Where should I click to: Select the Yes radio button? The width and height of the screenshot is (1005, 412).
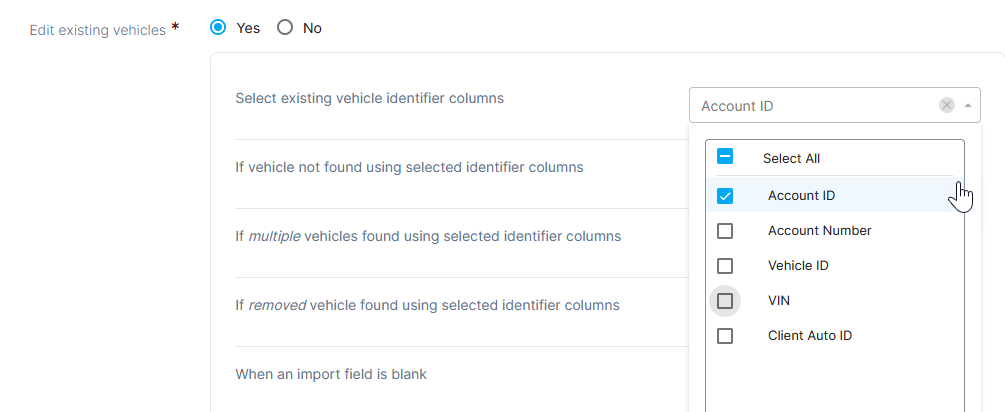[218, 28]
